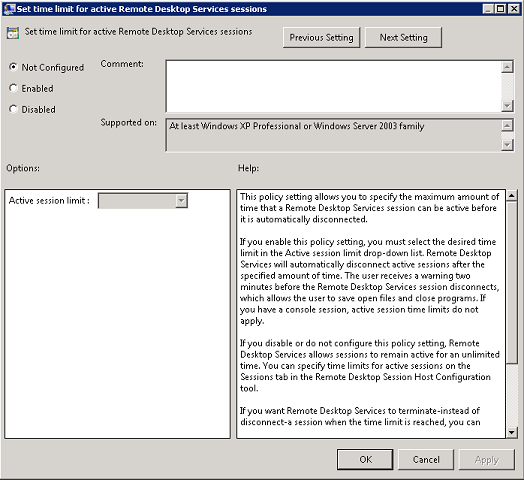This screenshot has width=524, height=480.
Task: Click the 'If you want Remote Desktop Services to terminate' text
Action: coord(360,416)
